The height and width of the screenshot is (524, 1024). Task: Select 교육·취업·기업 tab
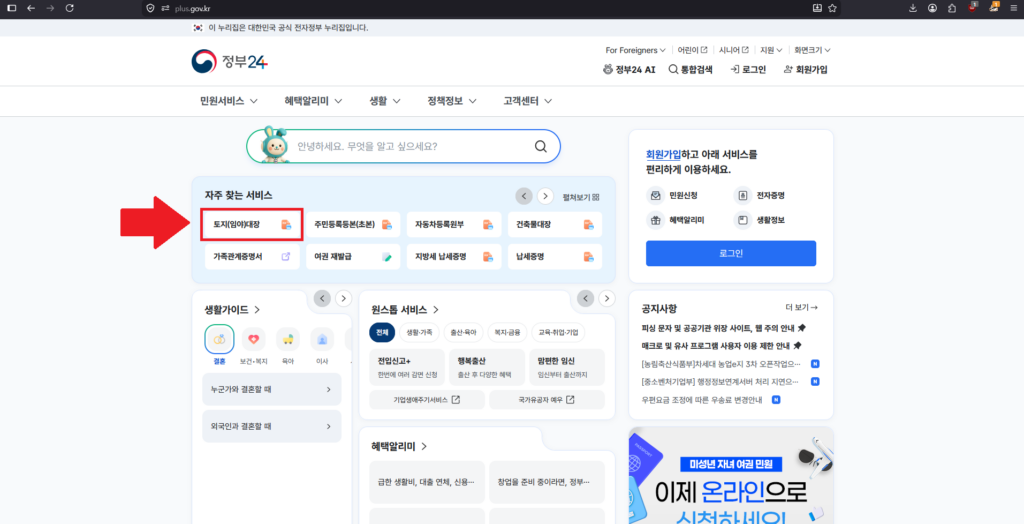558,331
